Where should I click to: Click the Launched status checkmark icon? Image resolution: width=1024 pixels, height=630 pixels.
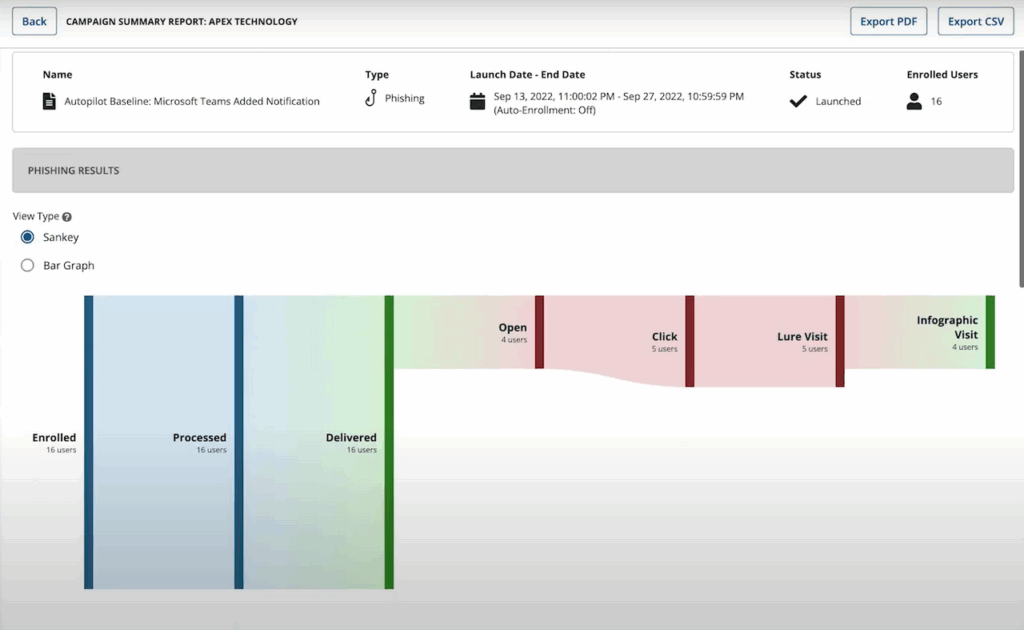tap(798, 101)
